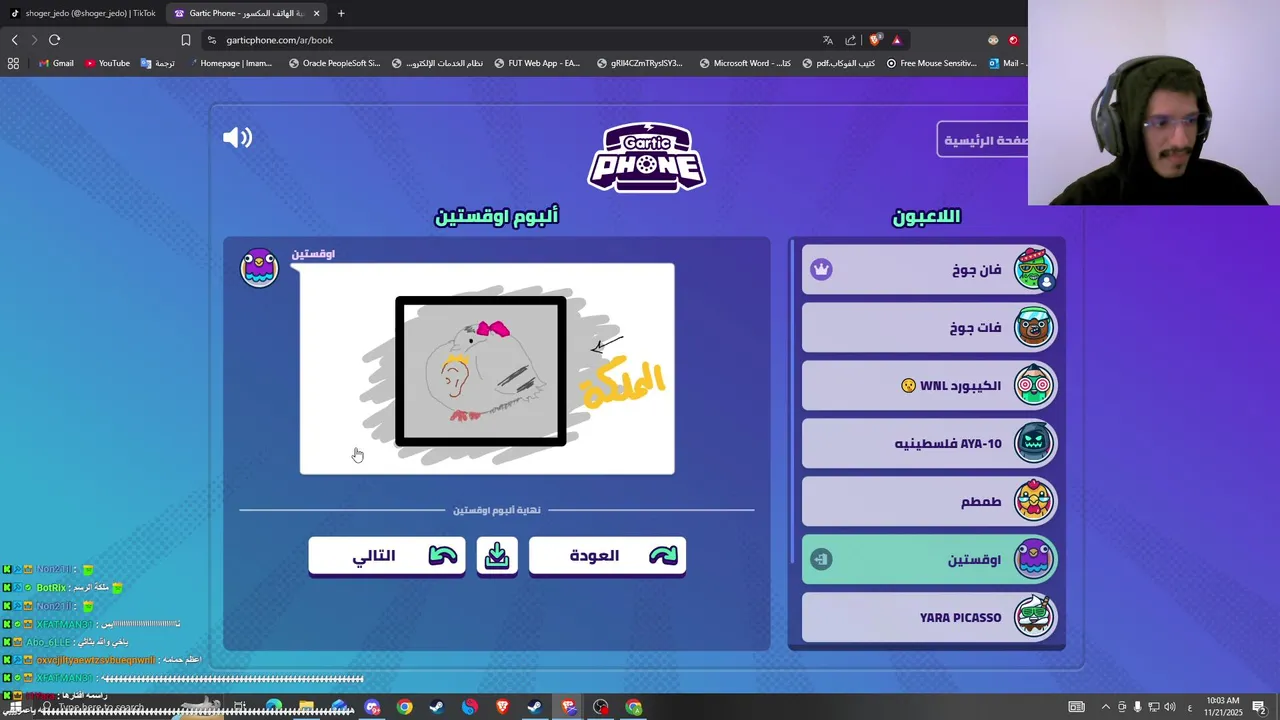Select player row طمطم
Screen dimensions: 1280x720
929,502
